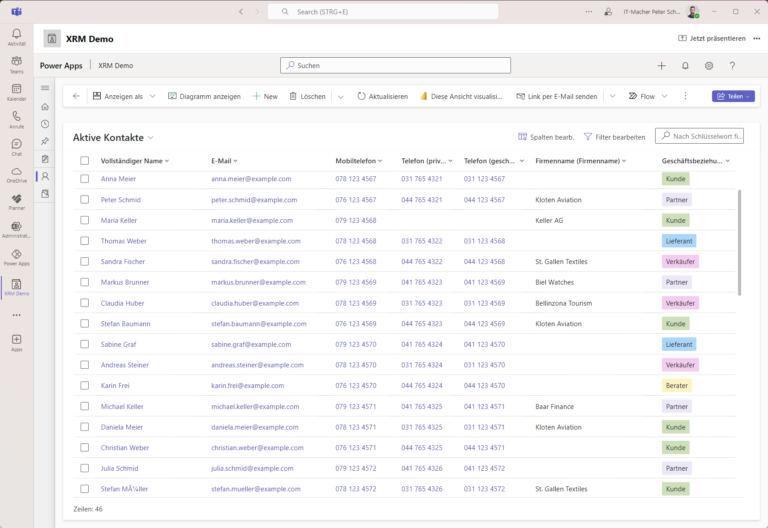Expand the Aktive Kontakte view selector

[x=151, y=137]
